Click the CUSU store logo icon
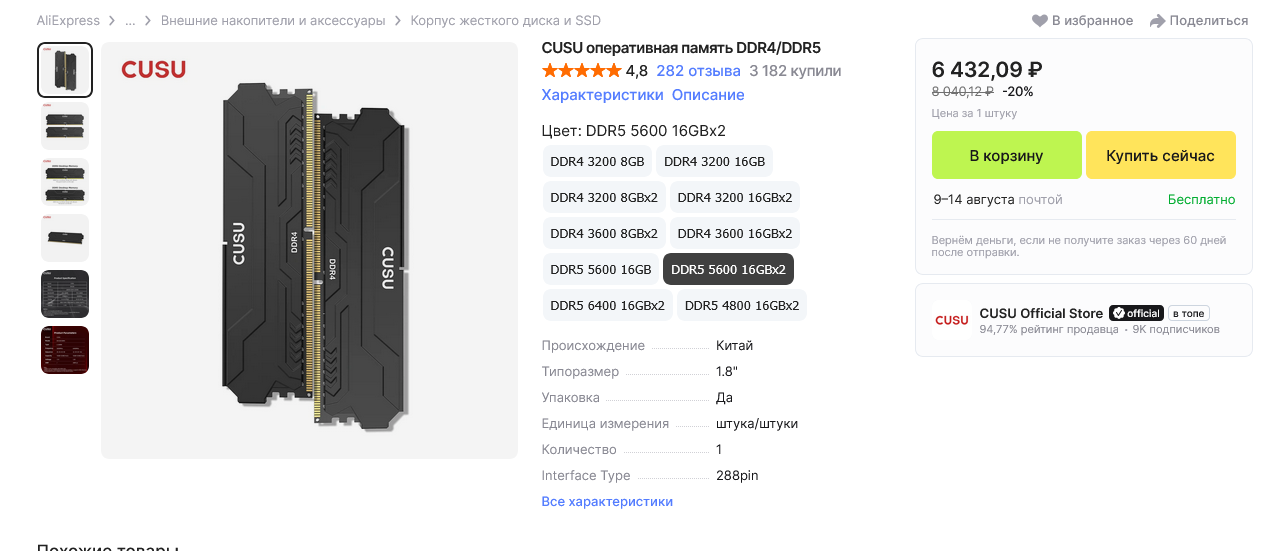1282x551 pixels. tap(951, 320)
